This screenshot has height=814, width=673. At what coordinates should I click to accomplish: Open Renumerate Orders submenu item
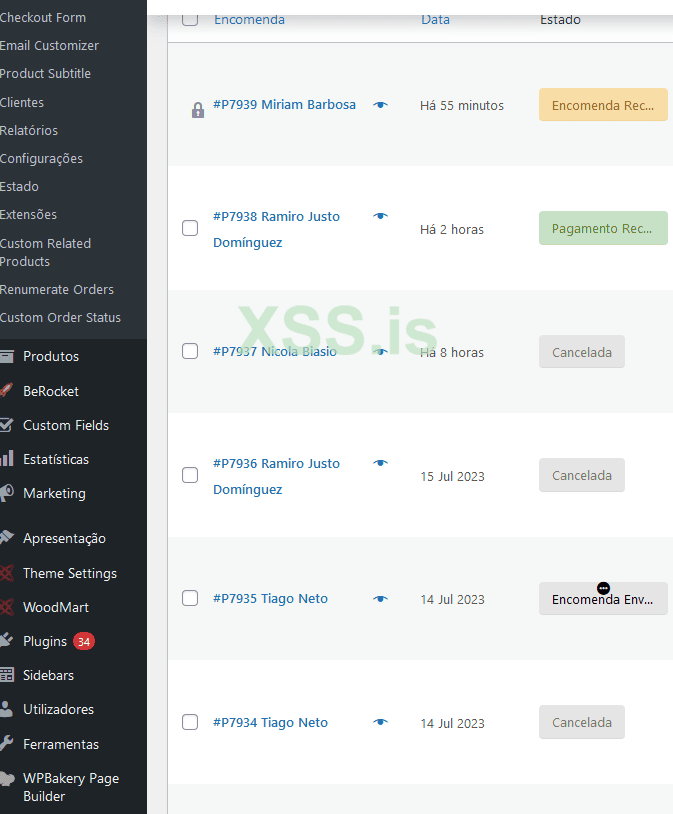(x=57, y=289)
